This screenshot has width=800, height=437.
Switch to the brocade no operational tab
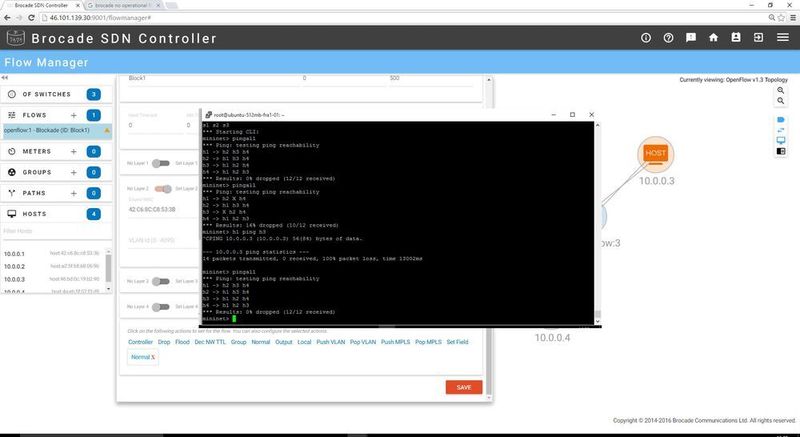tap(122, 5)
